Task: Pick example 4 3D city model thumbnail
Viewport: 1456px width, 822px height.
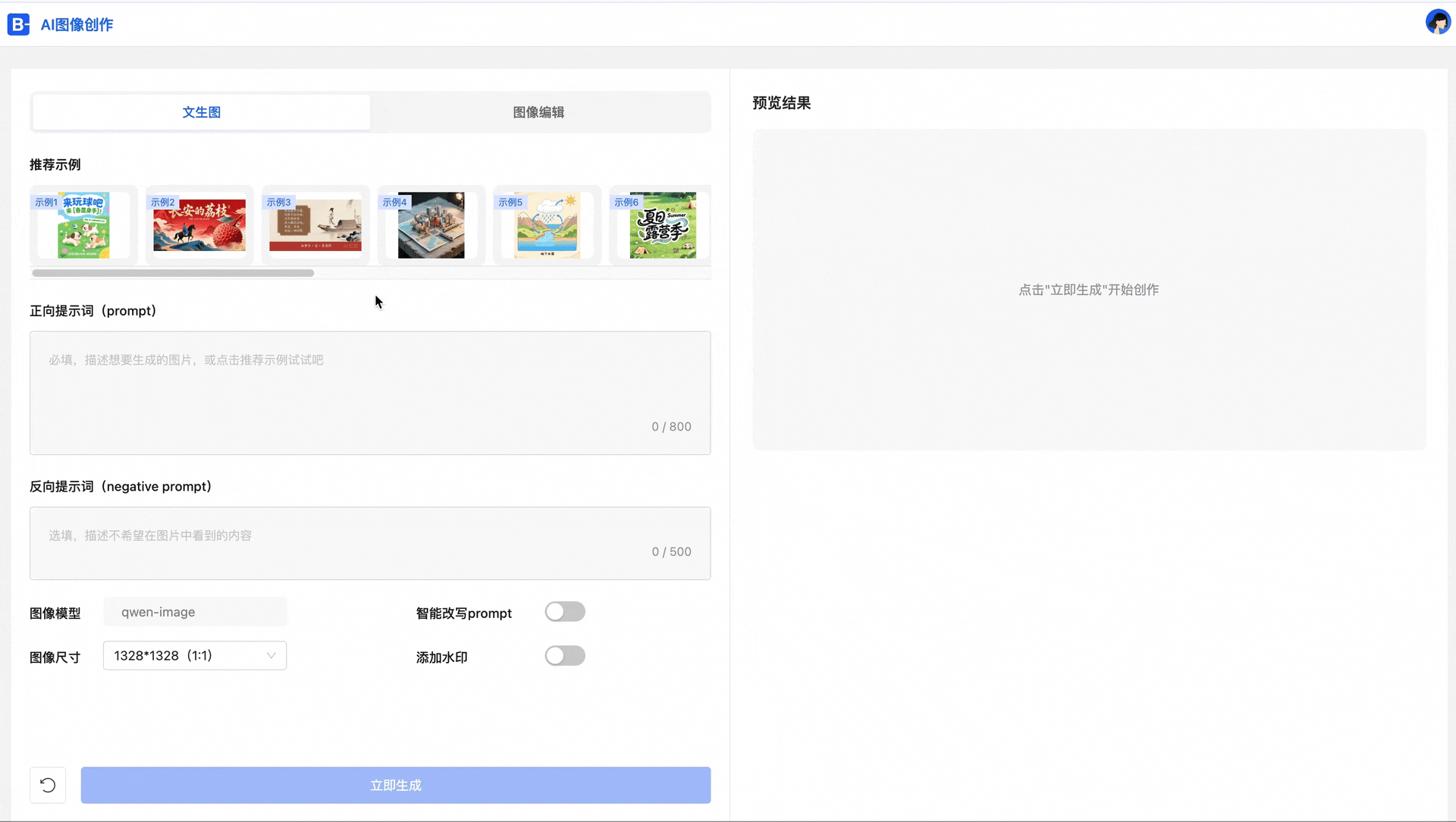Action: (x=431, y=225)
